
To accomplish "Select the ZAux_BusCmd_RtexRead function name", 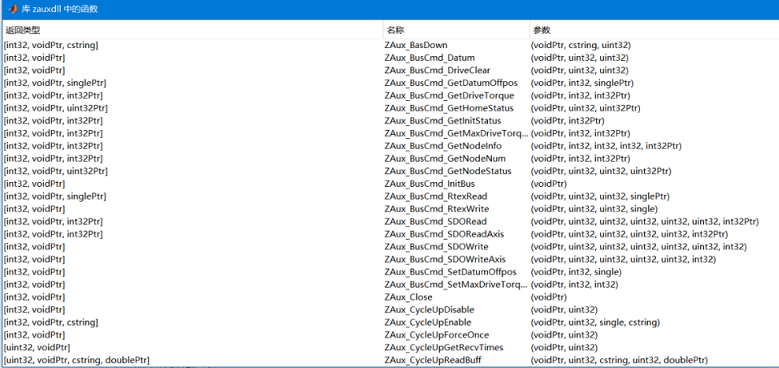I will (436, 196).
